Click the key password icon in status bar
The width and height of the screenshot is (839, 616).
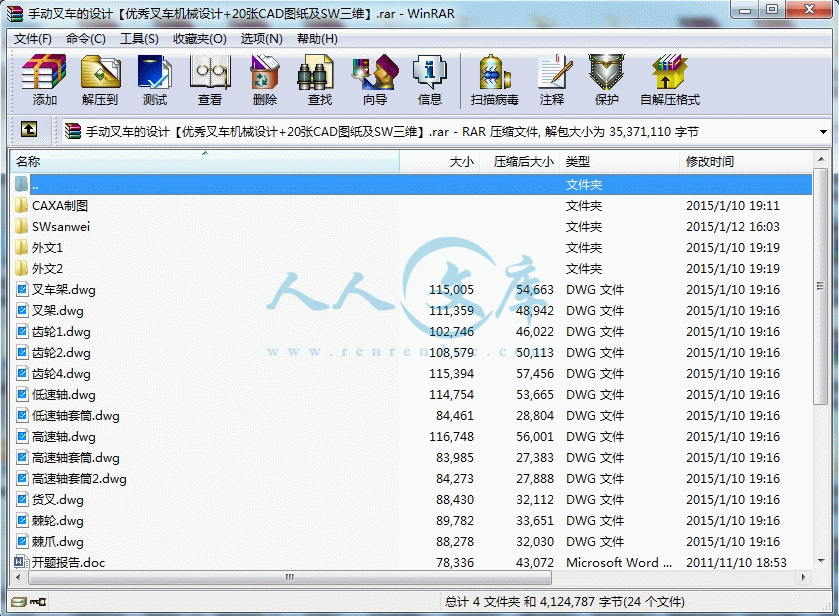38,602
